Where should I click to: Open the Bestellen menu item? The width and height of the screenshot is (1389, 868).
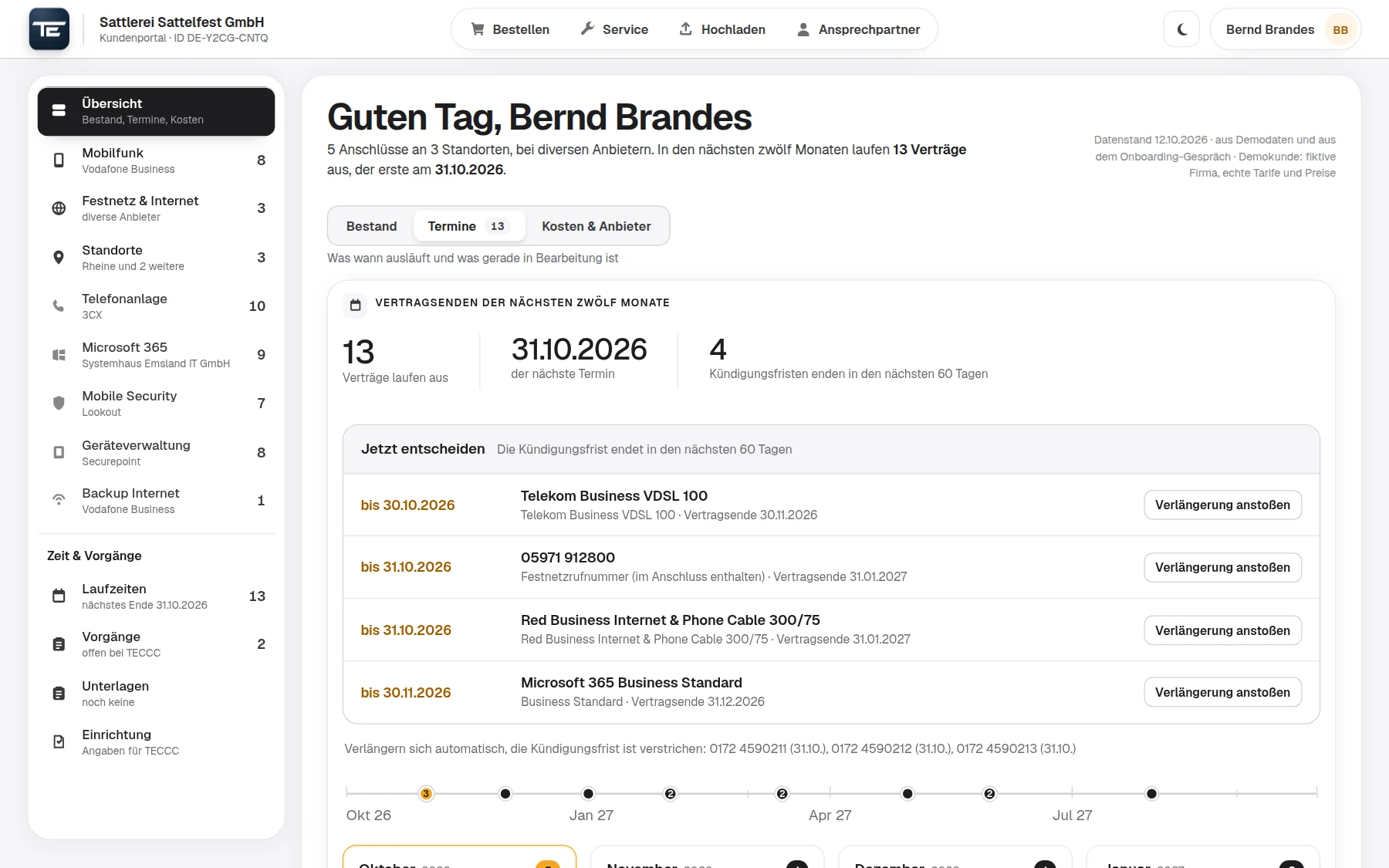(510, 29)
